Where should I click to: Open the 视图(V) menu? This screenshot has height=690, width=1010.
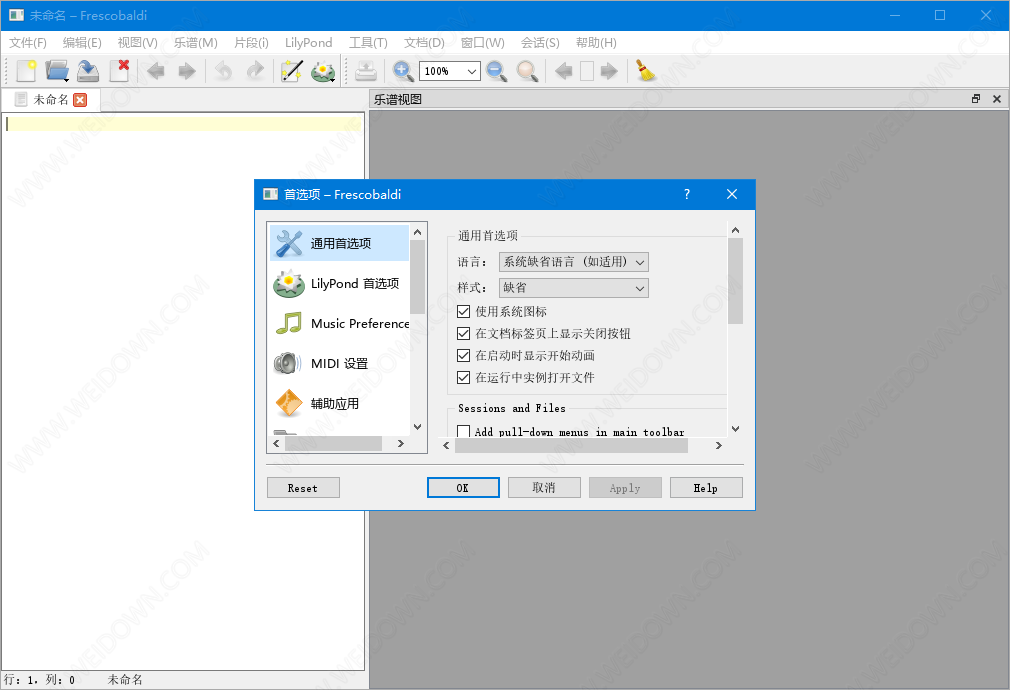[x=137, y=43]
